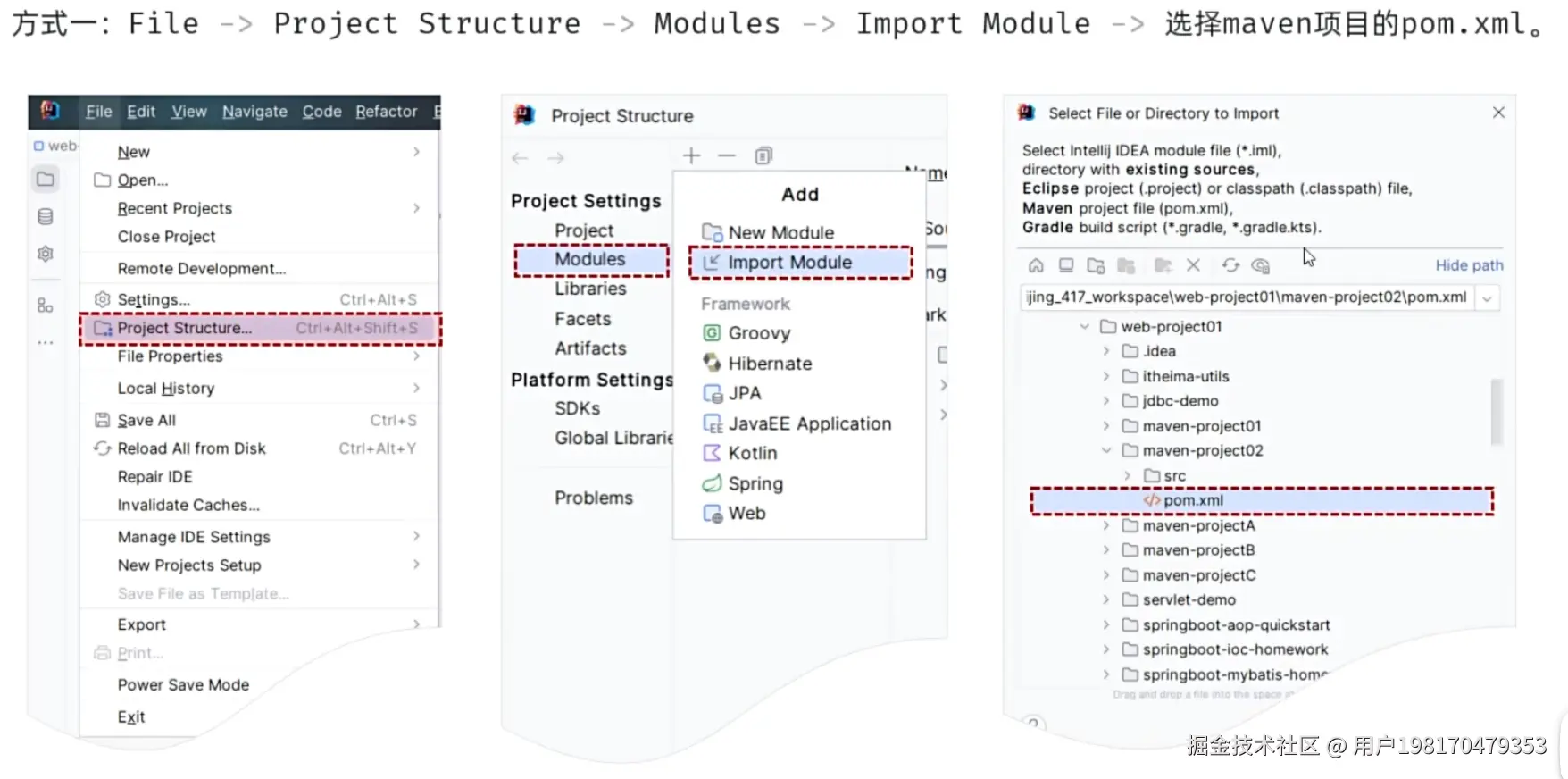Select Modules under Project Settings

tap(591, 259)
